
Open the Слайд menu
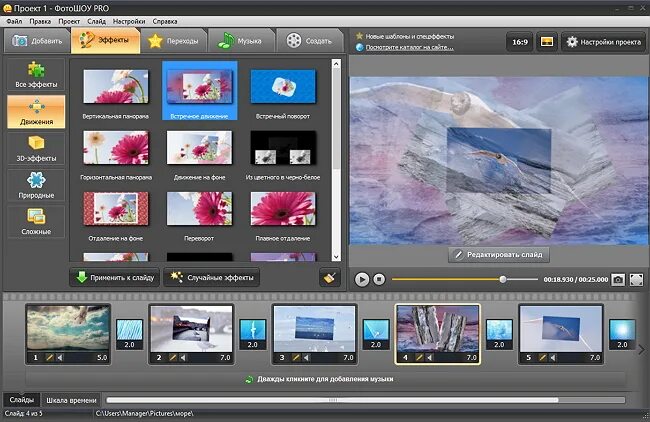(x=96, y=21)
